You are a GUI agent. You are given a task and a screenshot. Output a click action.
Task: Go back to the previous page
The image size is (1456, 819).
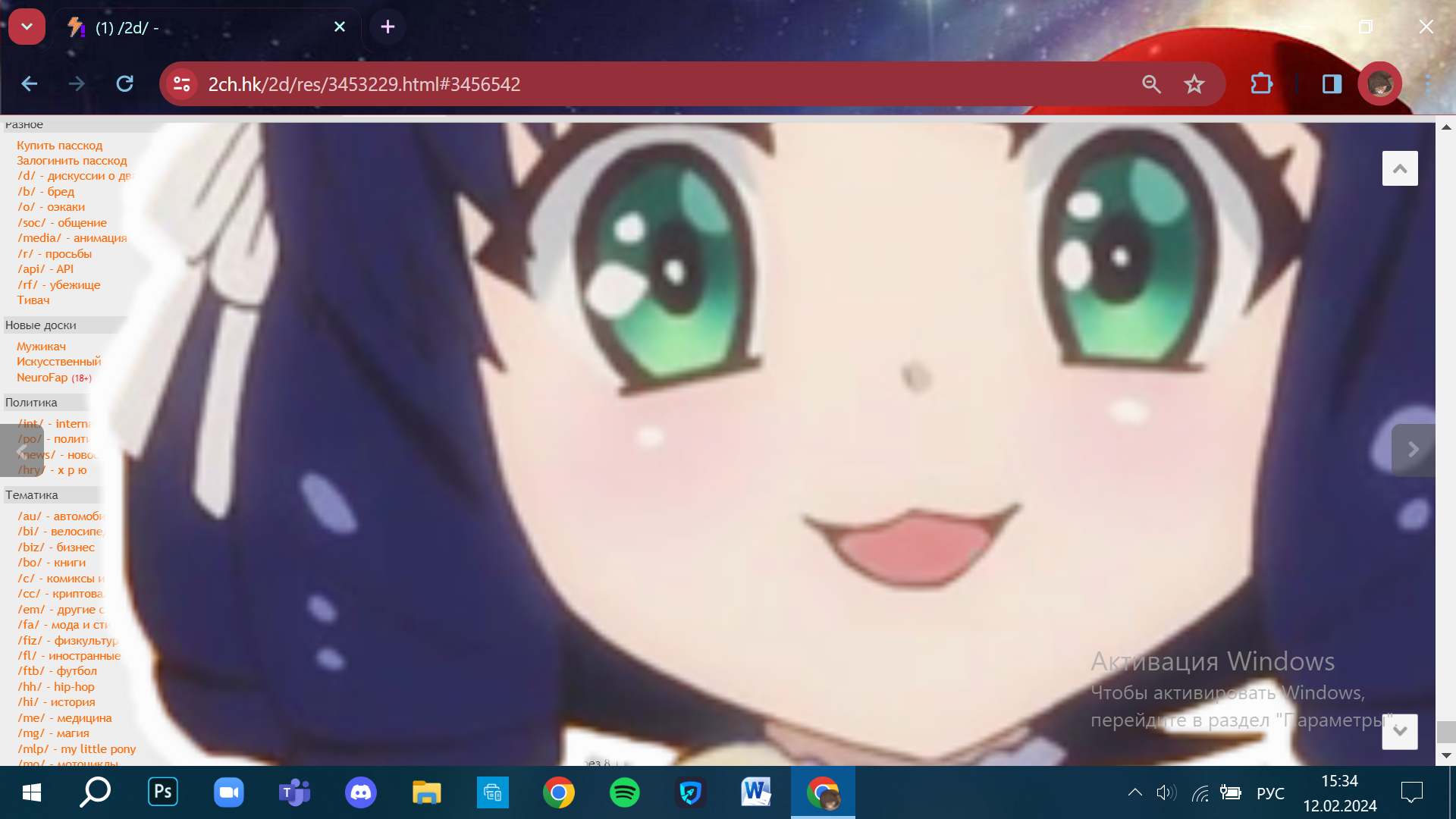coord(30,83)
